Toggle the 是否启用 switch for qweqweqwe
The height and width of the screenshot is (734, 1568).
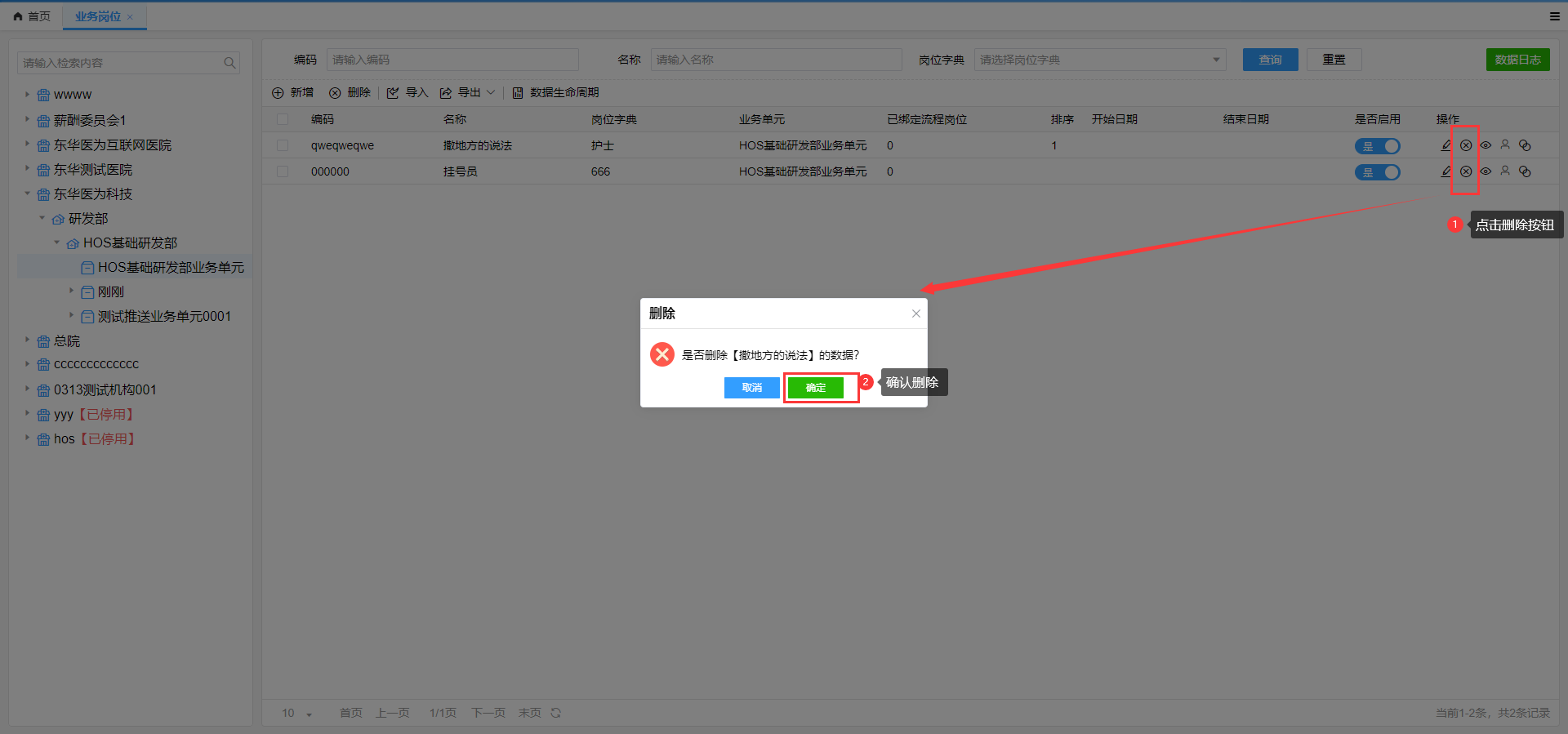click(1378, 146)
